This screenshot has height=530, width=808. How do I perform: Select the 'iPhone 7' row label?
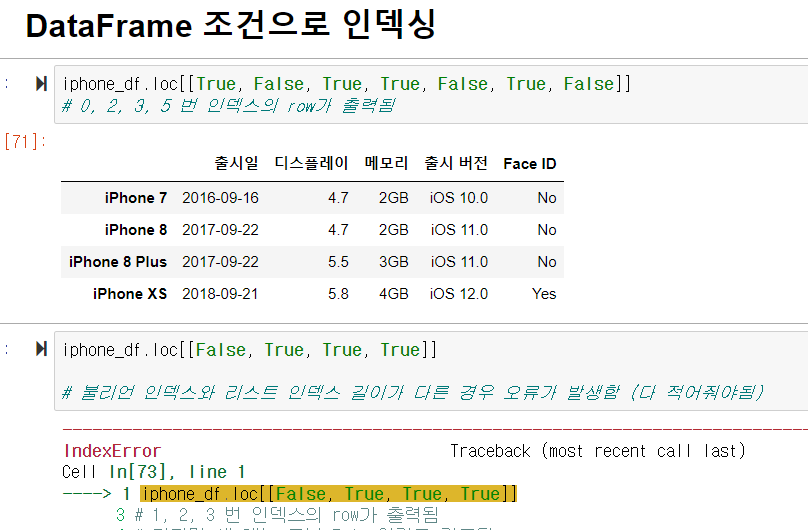pos(136,198)
